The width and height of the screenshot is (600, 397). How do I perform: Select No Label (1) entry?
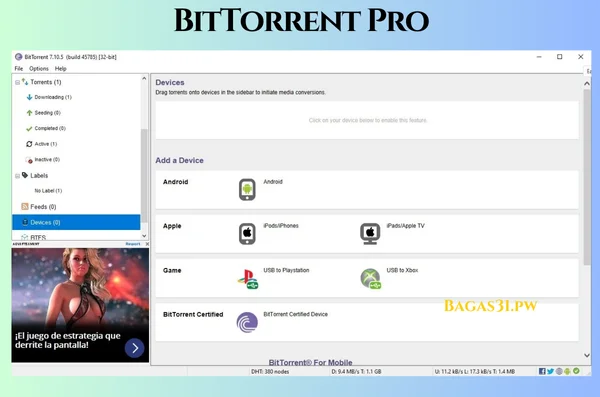tap(48, 191)
